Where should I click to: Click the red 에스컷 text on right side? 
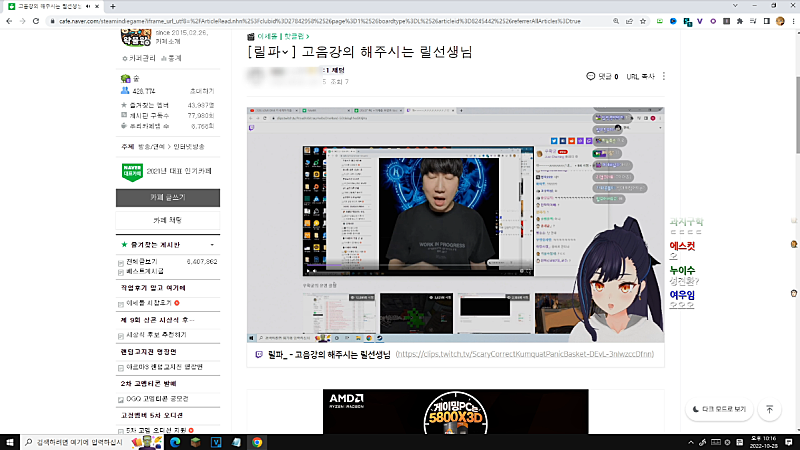pos(682,246)
